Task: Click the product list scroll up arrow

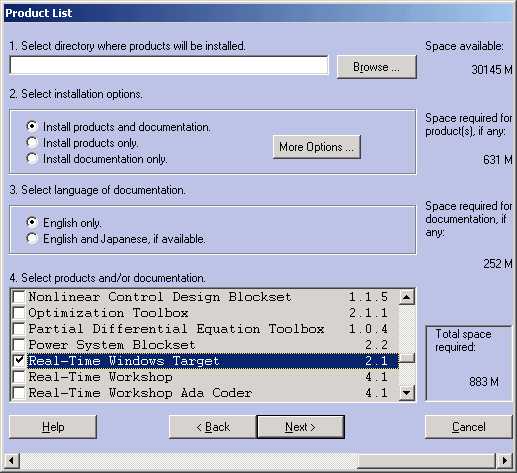Action: pos(407,297)
